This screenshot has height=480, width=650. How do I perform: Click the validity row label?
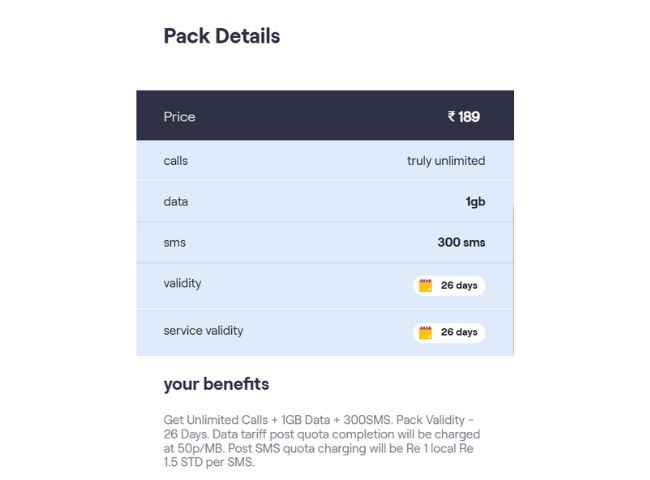182,283
